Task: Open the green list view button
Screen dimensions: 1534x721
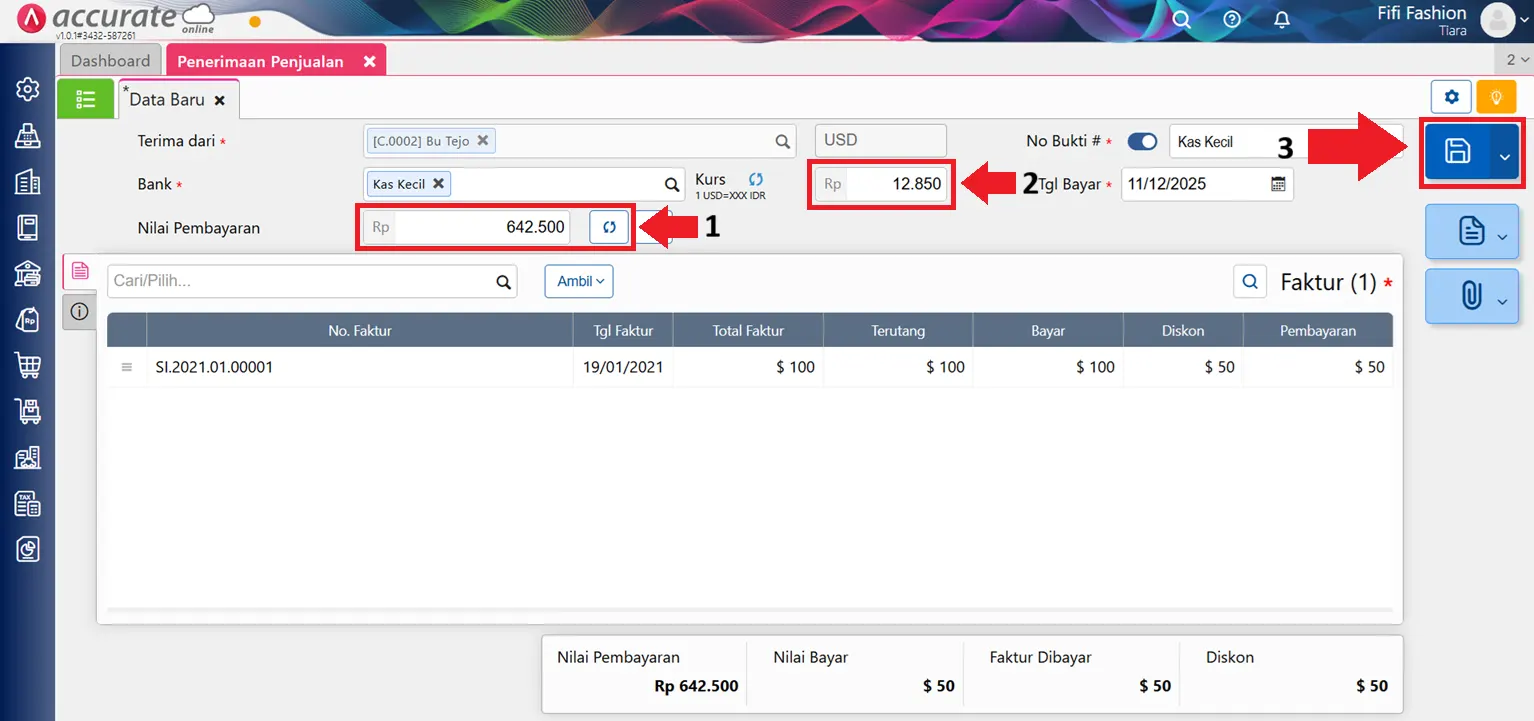Action: tap(85, 99)
